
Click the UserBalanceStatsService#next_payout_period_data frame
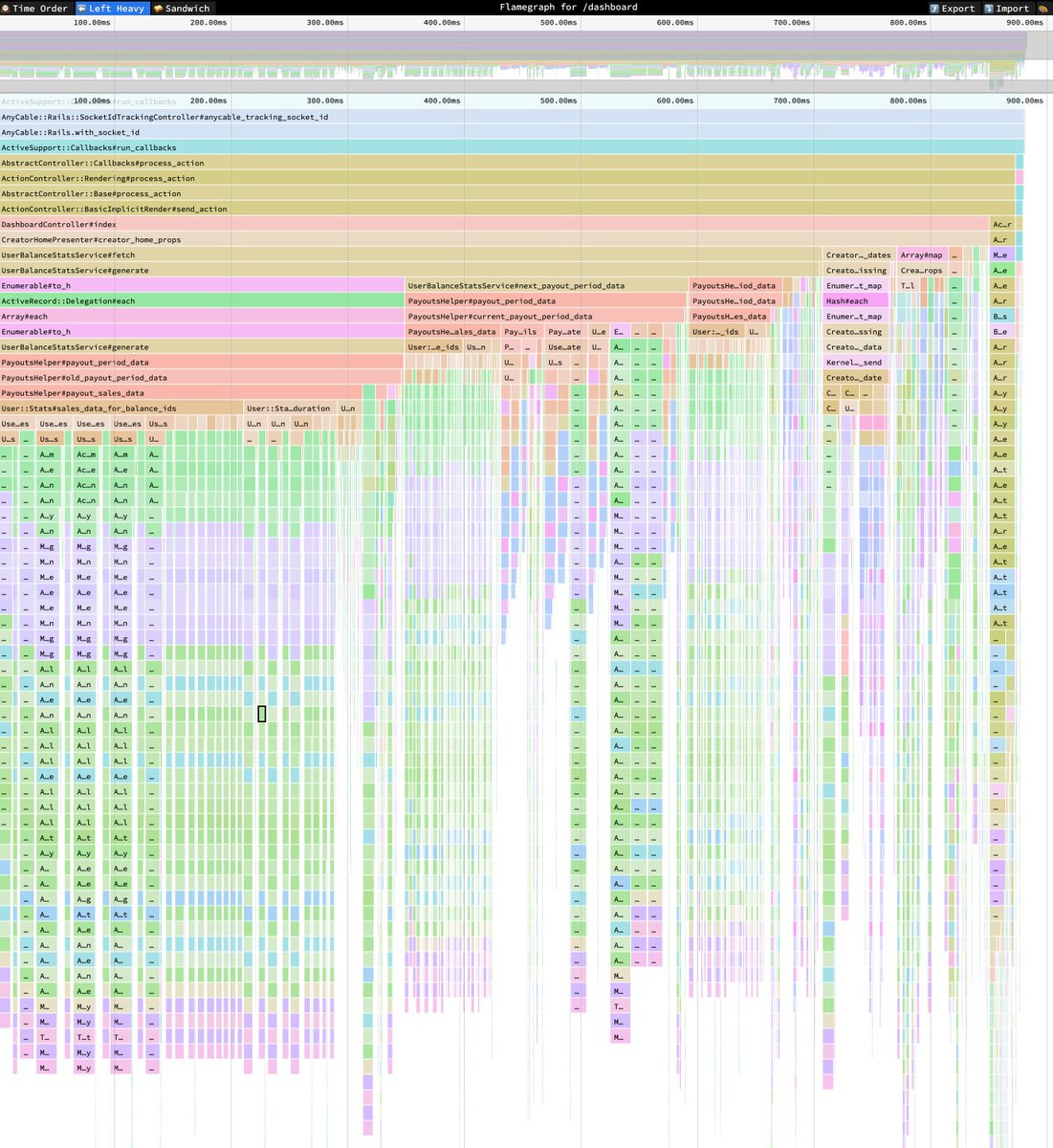pos(546,285)
